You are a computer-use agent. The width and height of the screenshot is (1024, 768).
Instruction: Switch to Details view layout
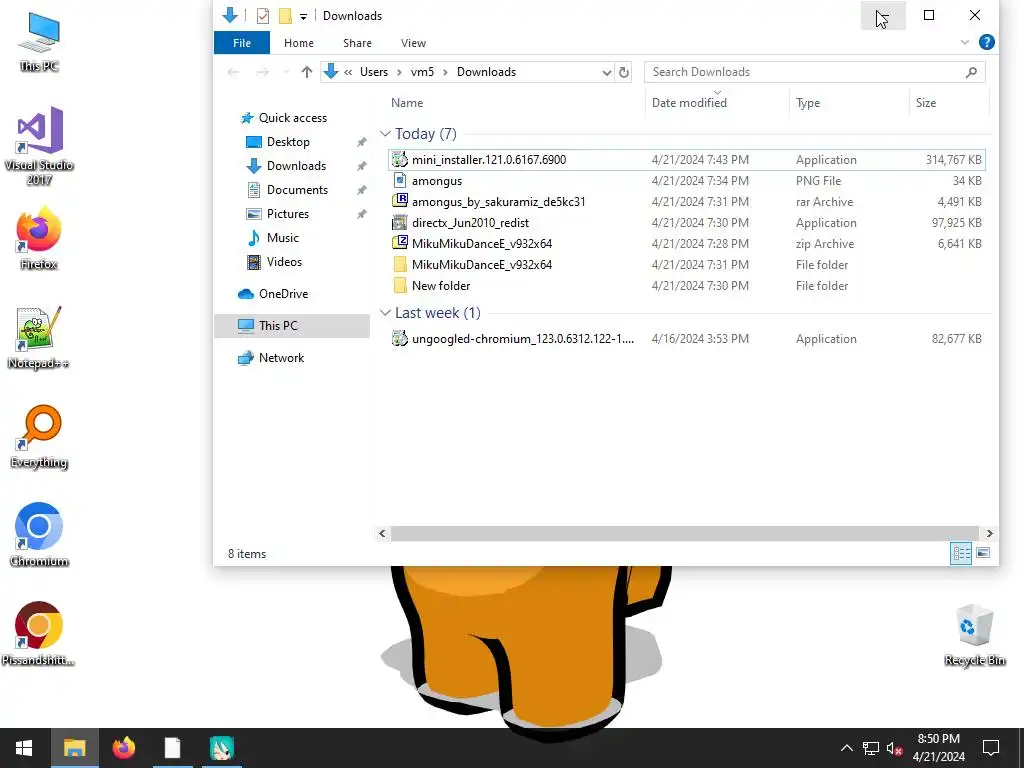(961, 554)
